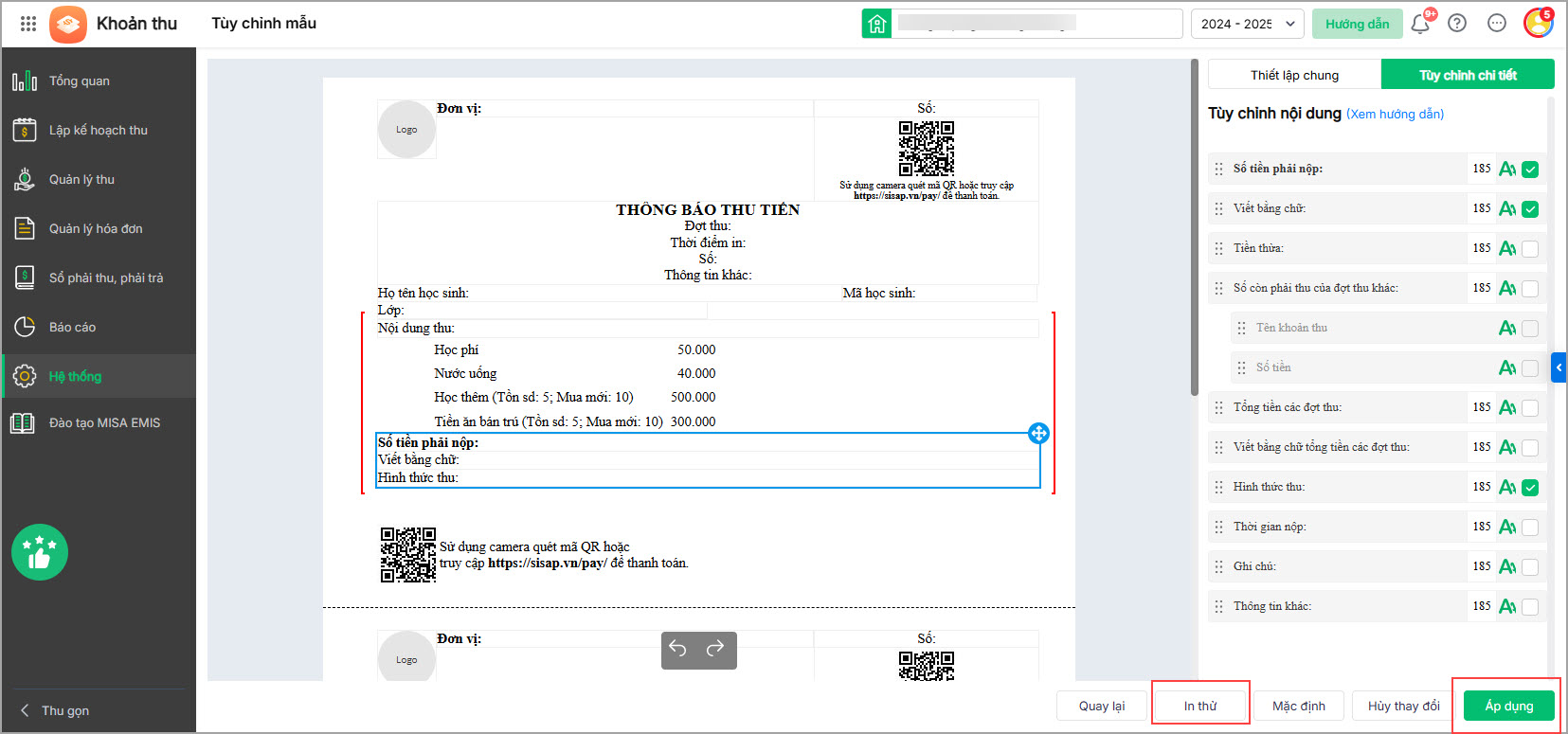Click the preview area vertical scrollbar

click(x=1194, y=227)
